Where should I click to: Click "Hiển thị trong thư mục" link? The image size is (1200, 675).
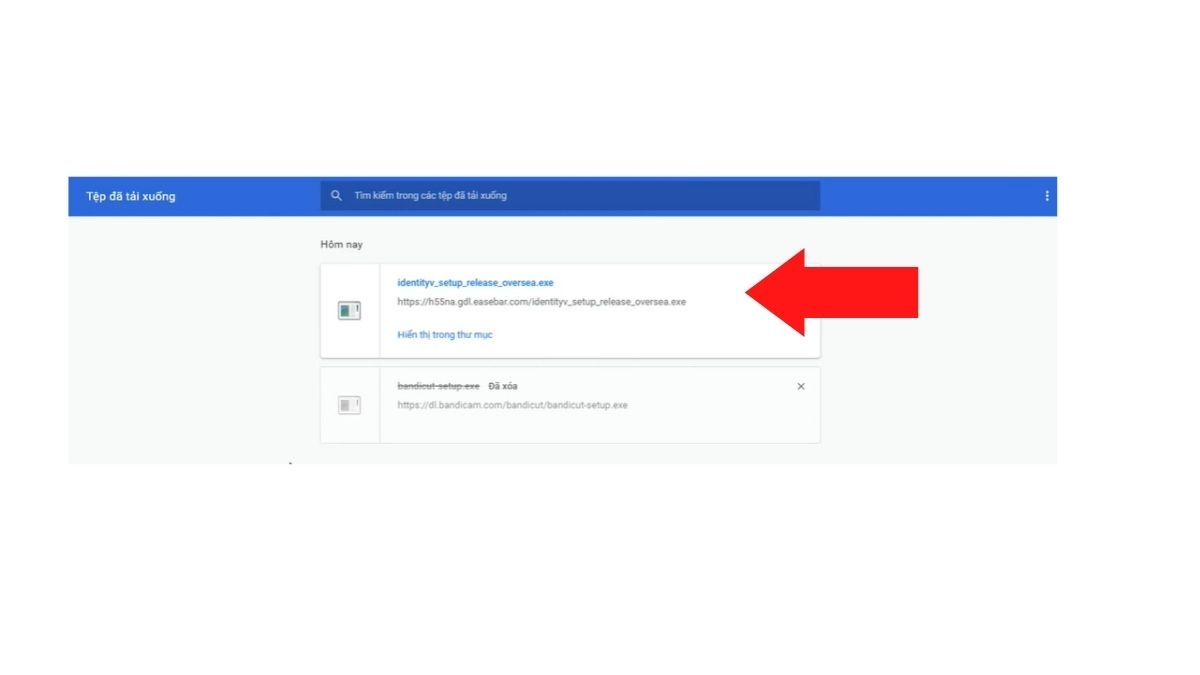point(445,335)
